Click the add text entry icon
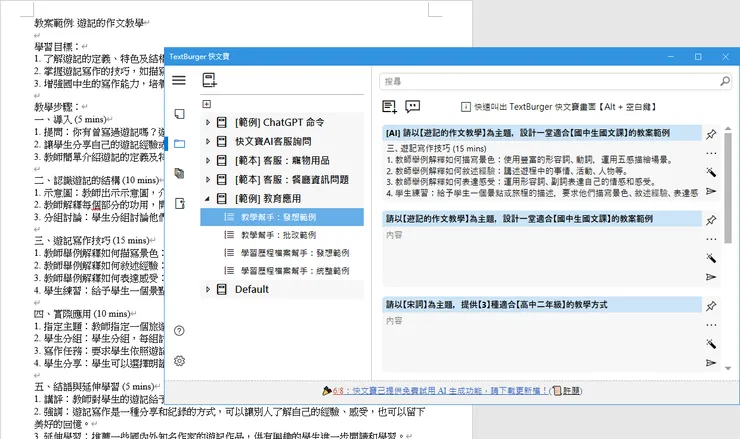 (x=389, y=107)
